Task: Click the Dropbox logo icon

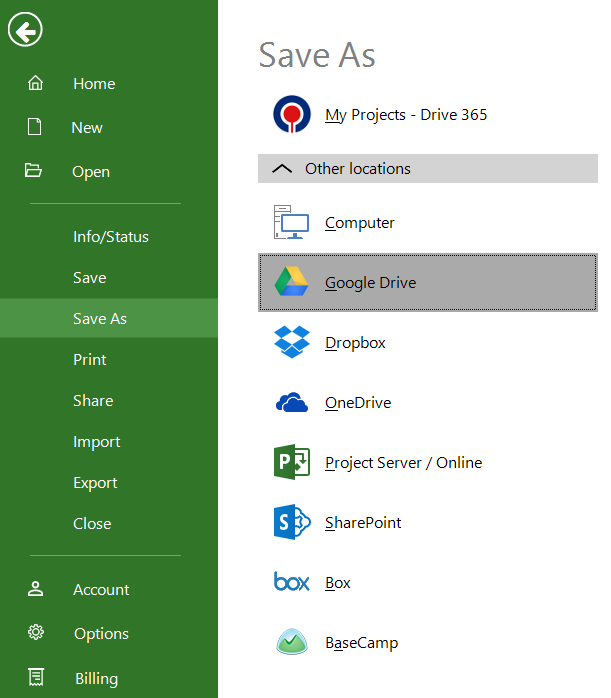Action: click(x=291, y=342)
